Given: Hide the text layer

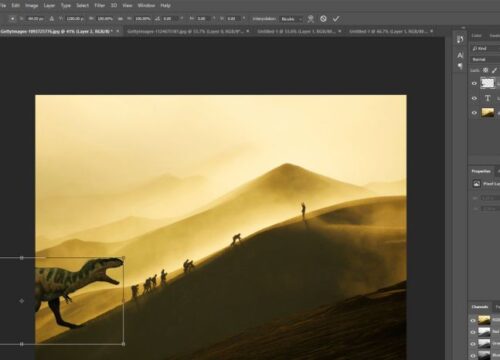Looking at the screenshot, I should (474, 98).
